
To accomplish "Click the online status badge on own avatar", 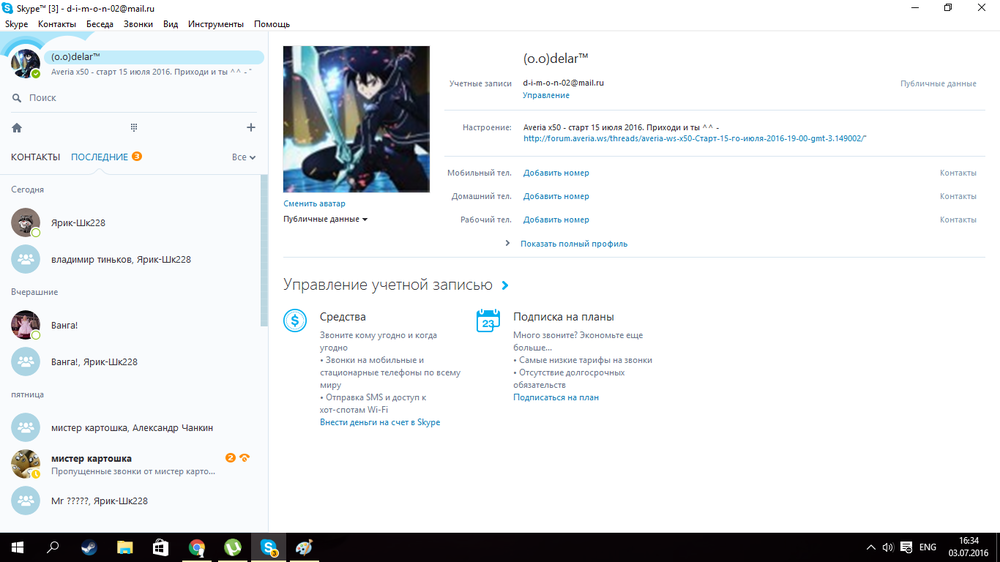I will tap(36, 74).
